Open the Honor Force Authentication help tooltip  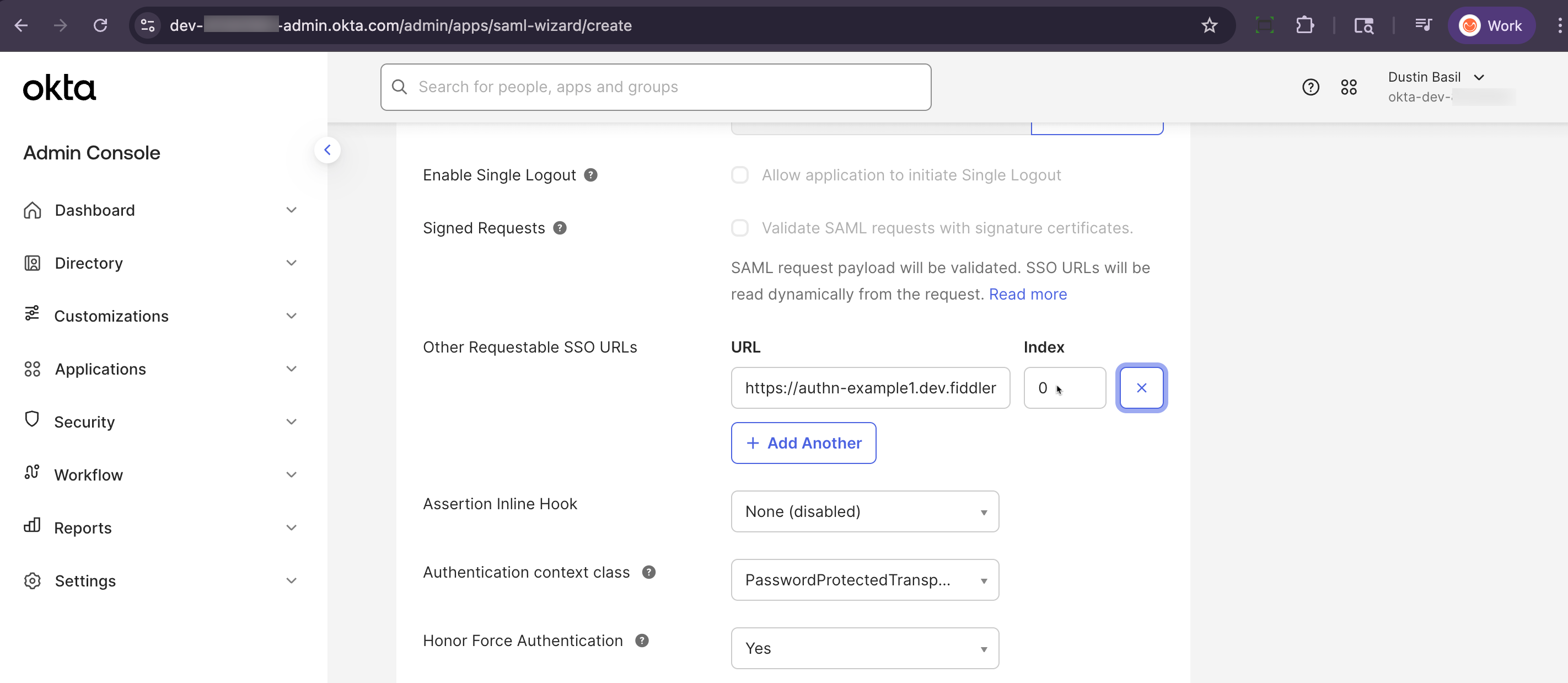642,641
